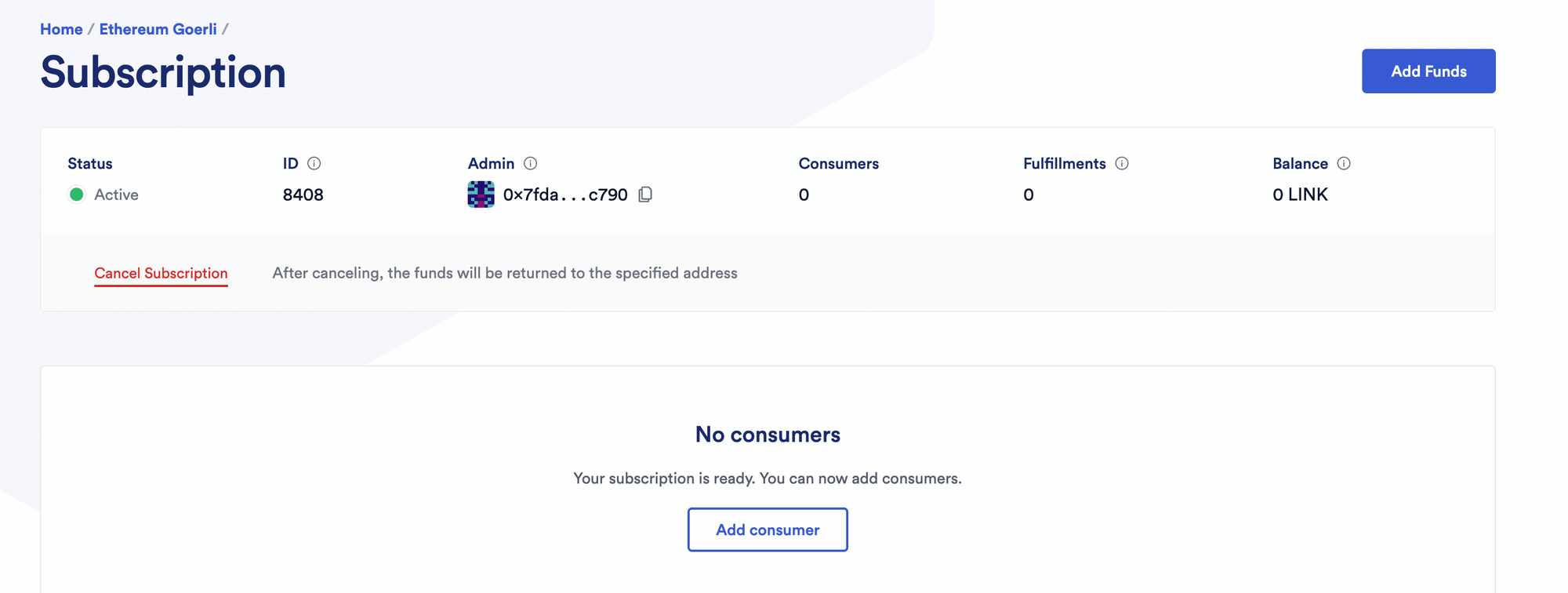Navigate to Home via the breadcrumb

click(x=61, y=28)
